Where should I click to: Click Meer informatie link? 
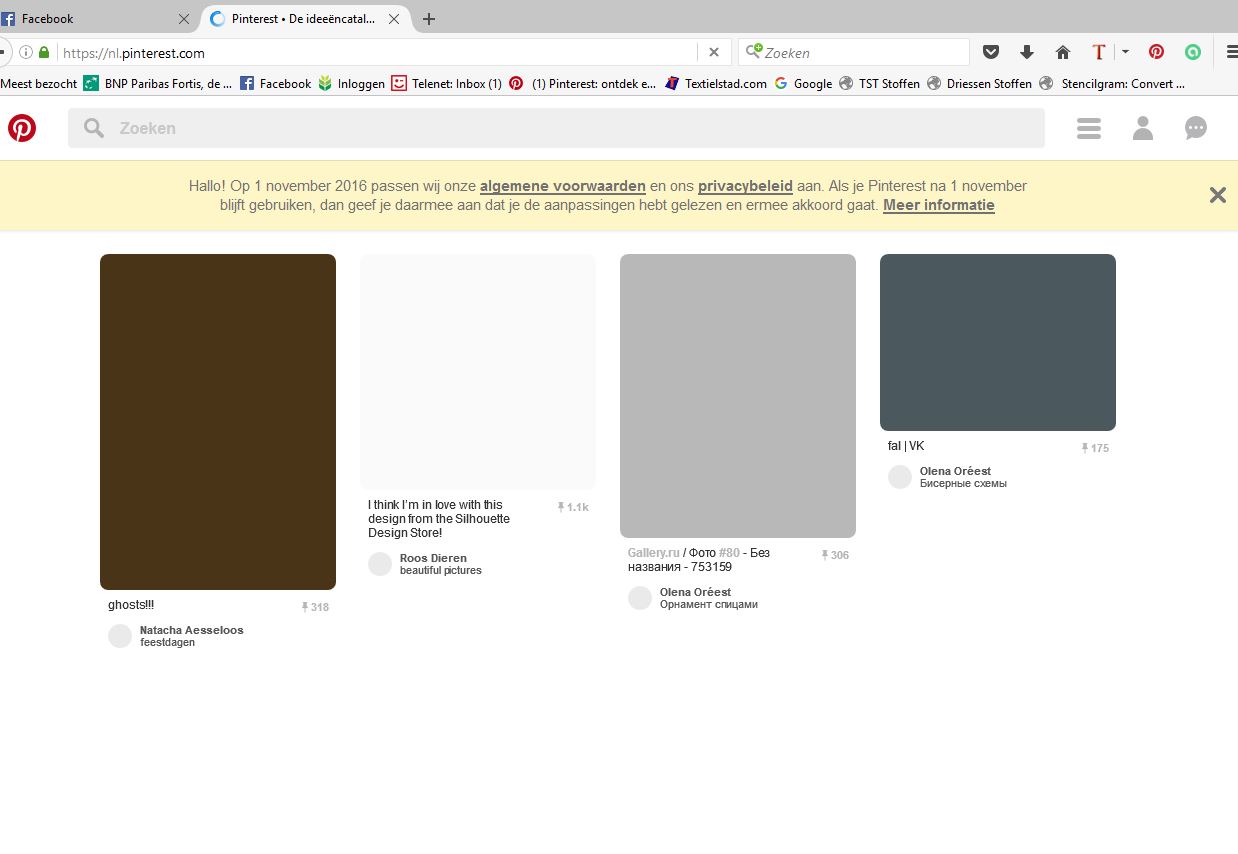[x=939, y=205]
